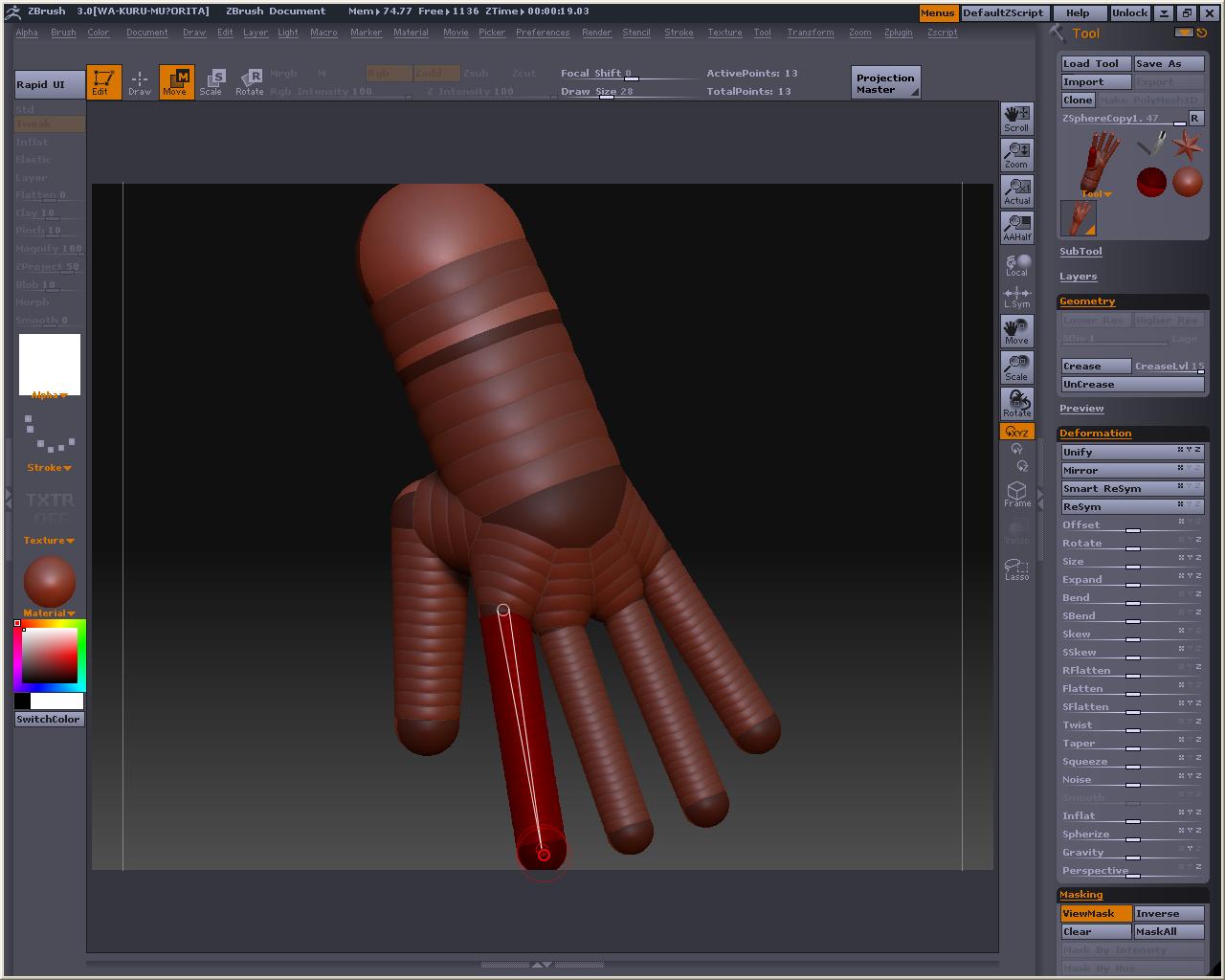1225x980 pixels.
Task: Expand the Layers subpalette
Action: 1078,277
